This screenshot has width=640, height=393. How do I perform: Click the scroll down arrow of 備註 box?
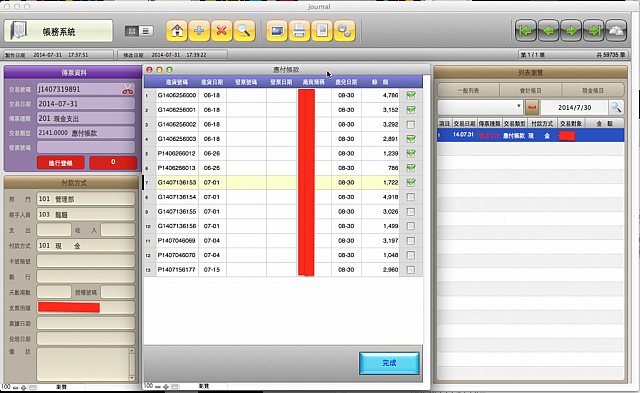pyautogui.click(x=132, y=378)
